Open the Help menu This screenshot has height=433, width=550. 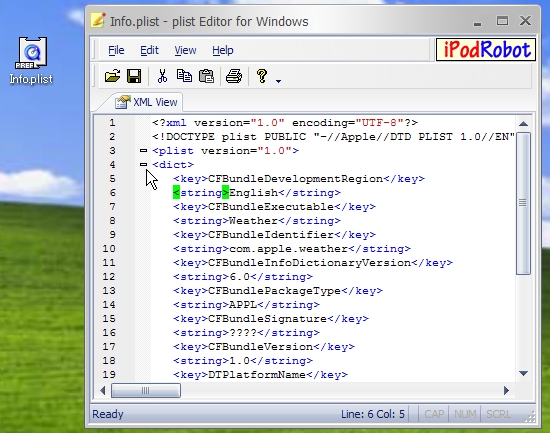[x=223, y=50]
